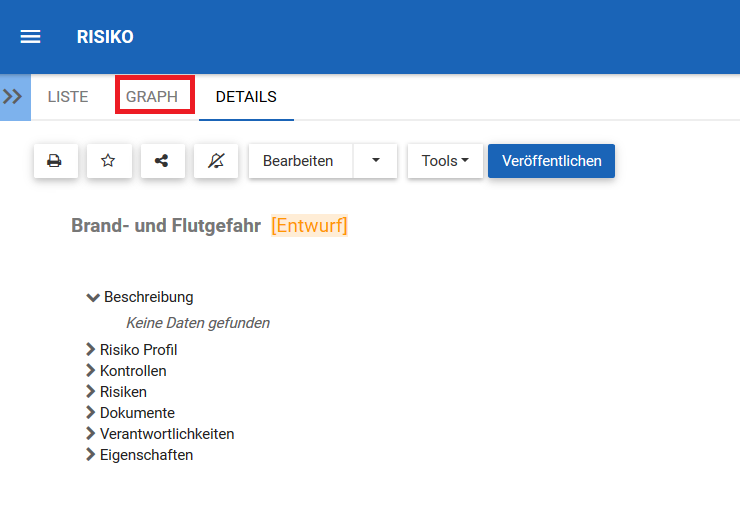Click the Bearbeiten button
Viewport: 740px width, 522px height.
[x=299, y=161]
